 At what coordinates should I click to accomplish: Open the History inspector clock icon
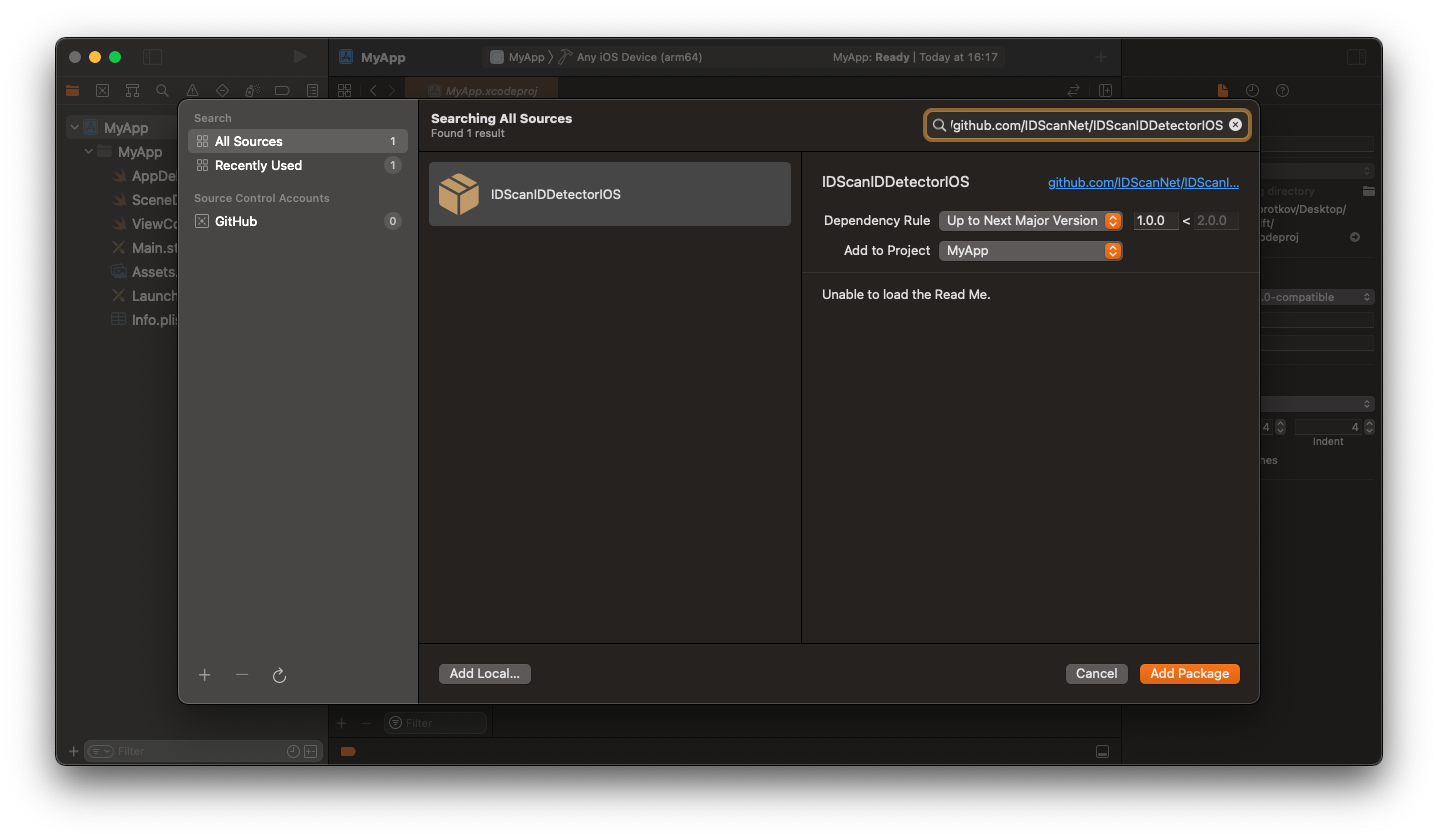[1252, 90]
